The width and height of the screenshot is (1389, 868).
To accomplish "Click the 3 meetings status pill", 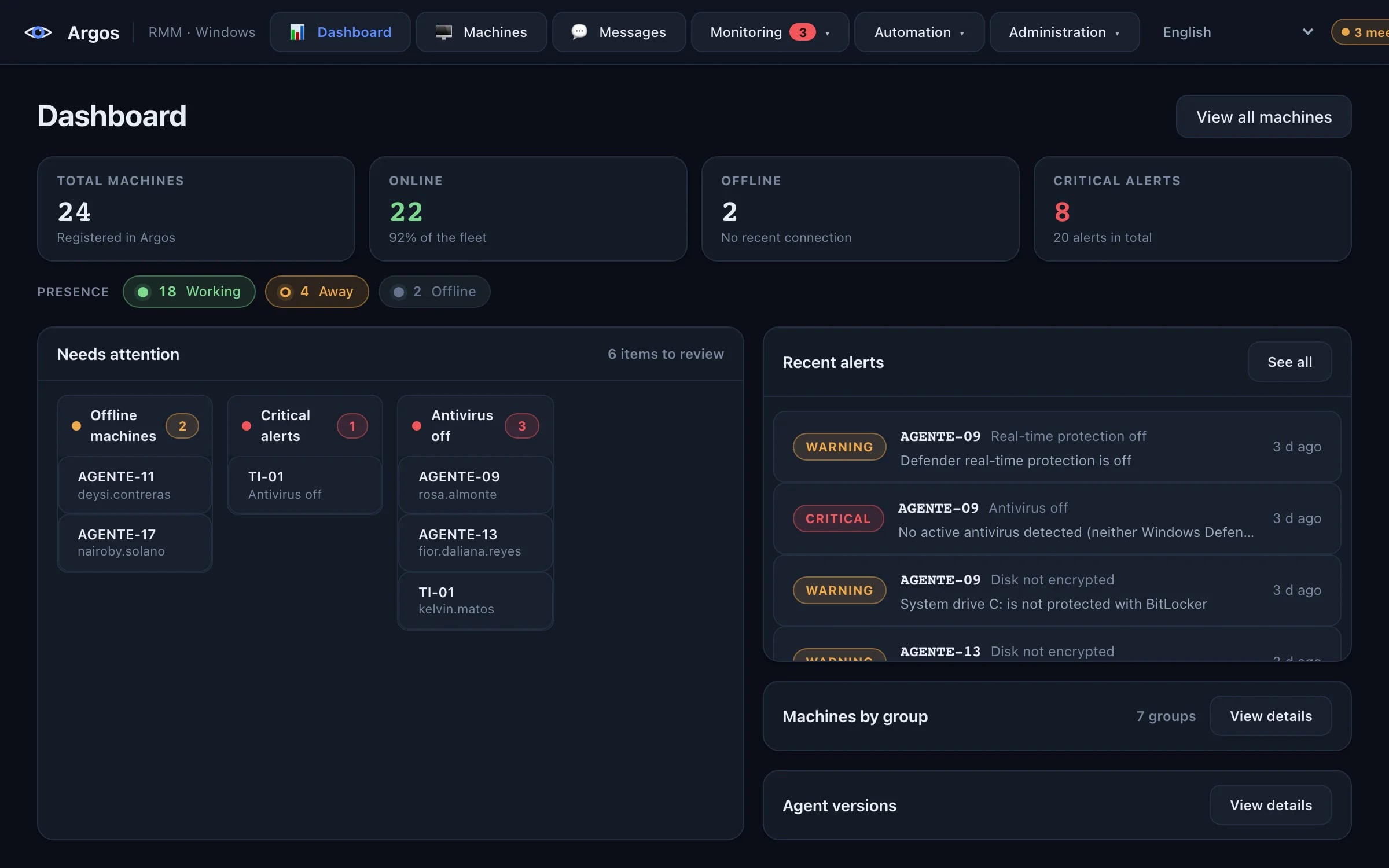I will click(x=1361, y=32).
